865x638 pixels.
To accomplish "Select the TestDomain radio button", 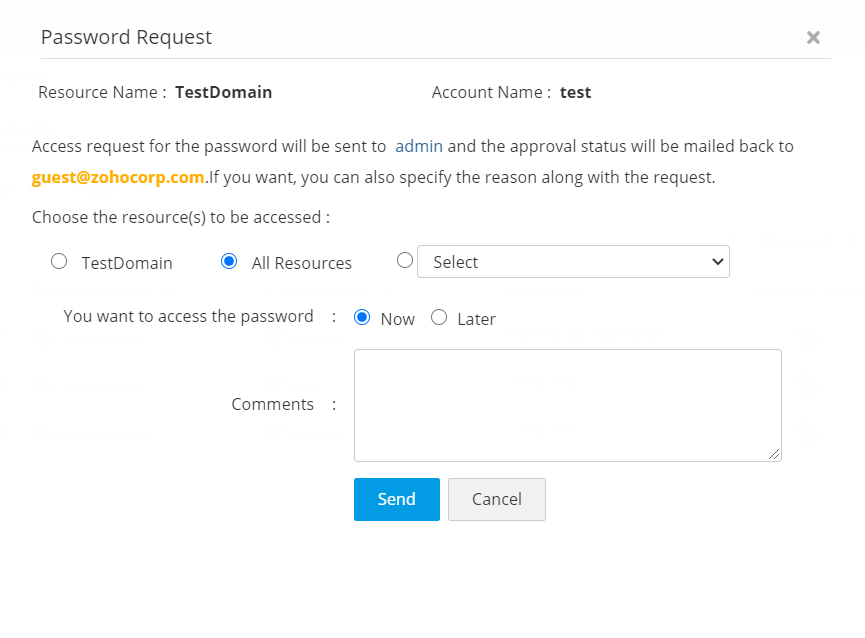I will pos(59,261).
